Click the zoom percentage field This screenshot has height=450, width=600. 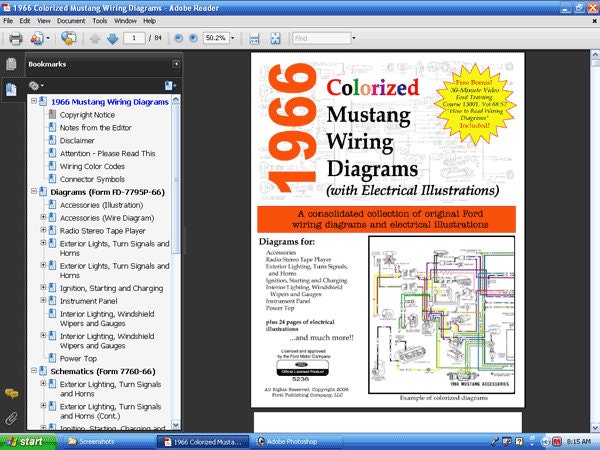click(216, 38)
